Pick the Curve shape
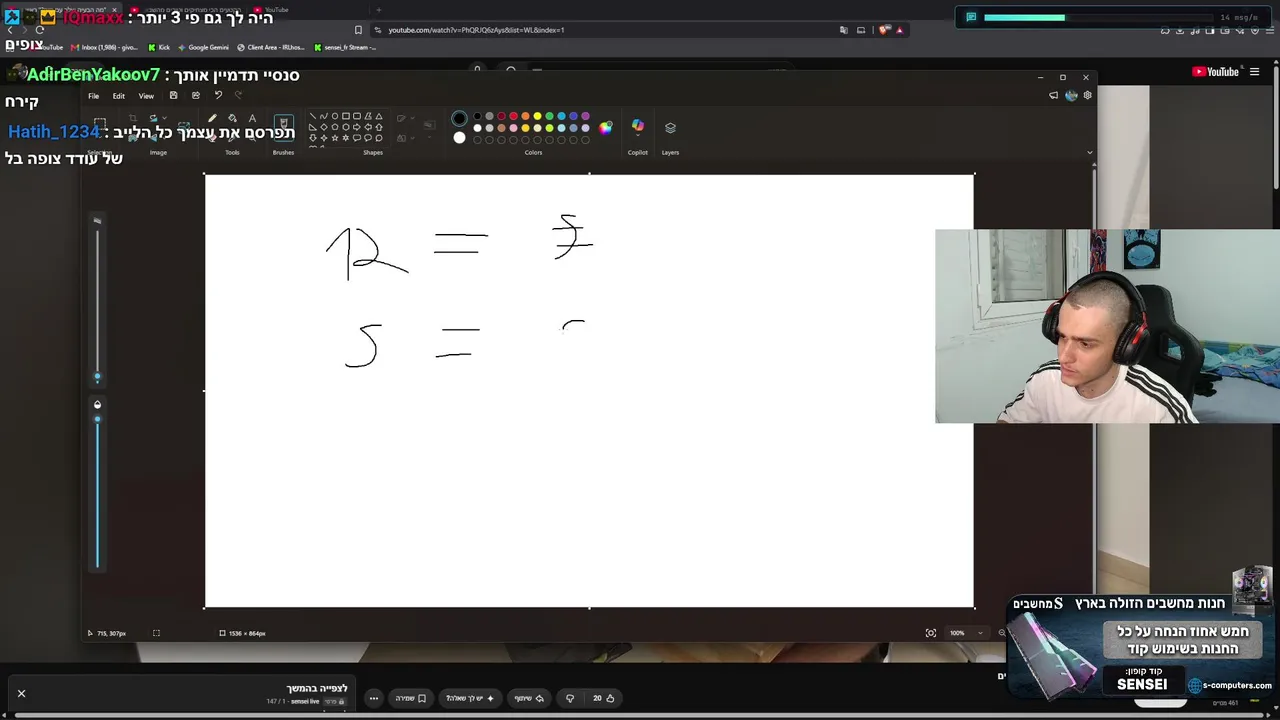The height and width of the screenshot is (720, 1280). pos(324,116)
